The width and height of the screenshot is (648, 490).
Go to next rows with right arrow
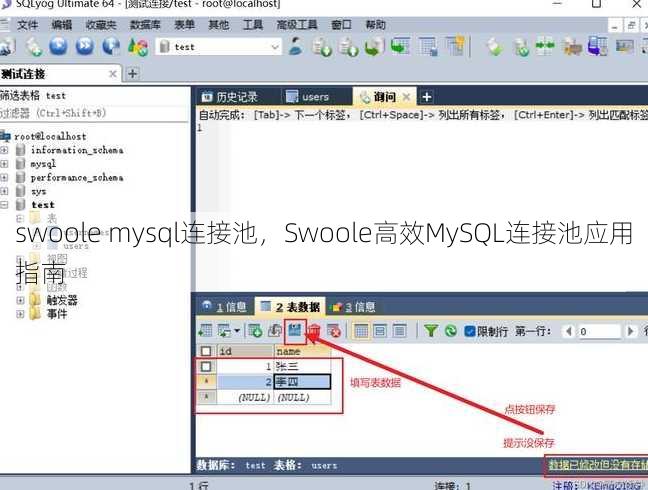[631, 331]
